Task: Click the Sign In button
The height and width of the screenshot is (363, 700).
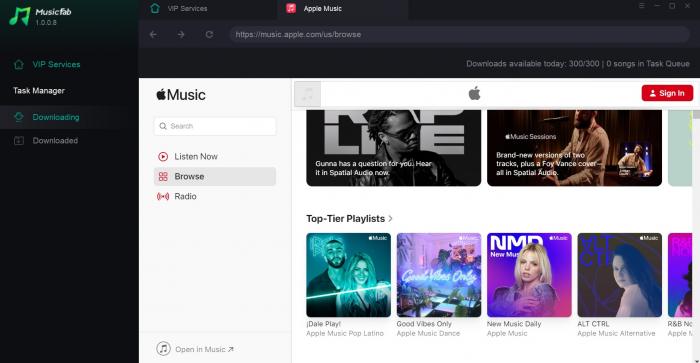Action: (667, 93)
